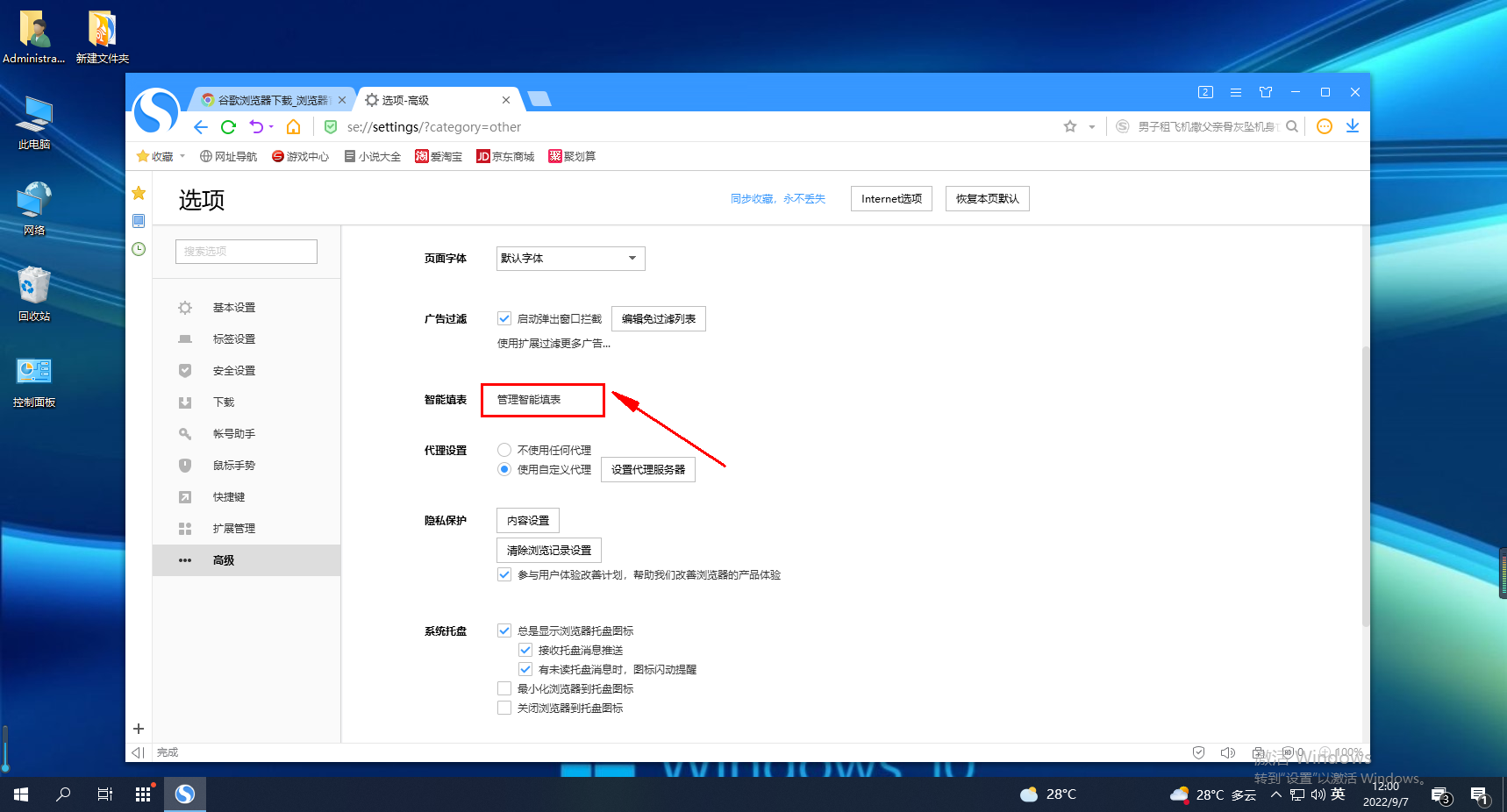Open the 默认字体 font dropdown
The height and width of the screenshot is (812, 1507).
[569, 258]
